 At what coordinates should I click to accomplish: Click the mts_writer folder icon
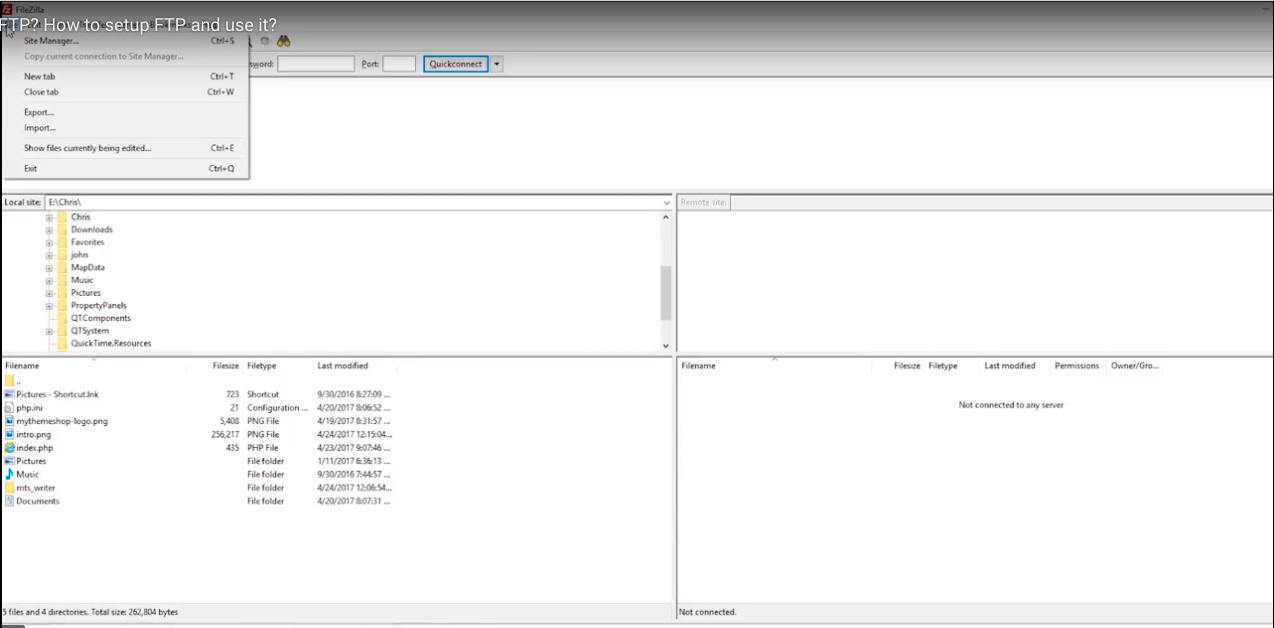(x=10, y=488)
